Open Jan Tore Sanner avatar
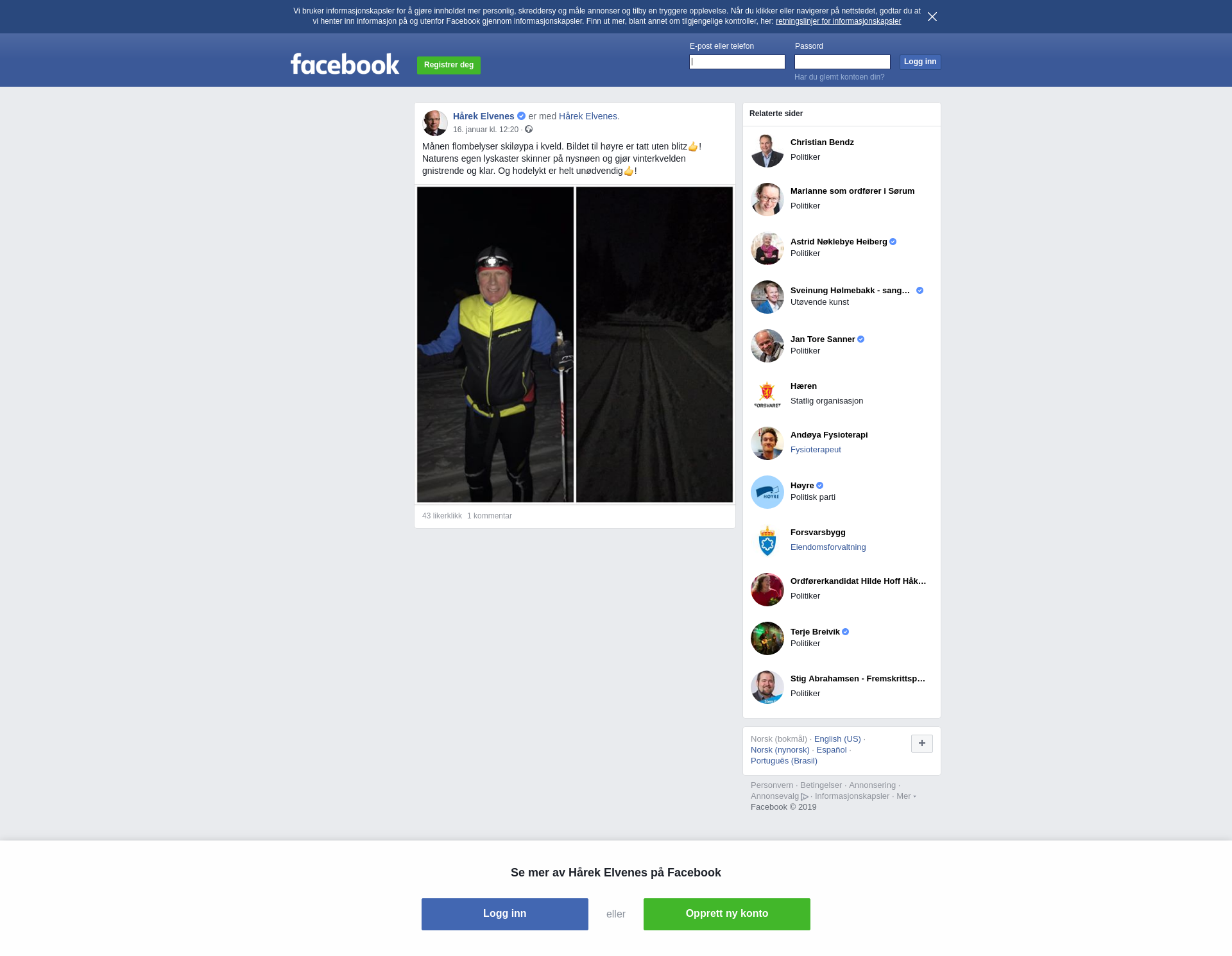 point(767,346)
